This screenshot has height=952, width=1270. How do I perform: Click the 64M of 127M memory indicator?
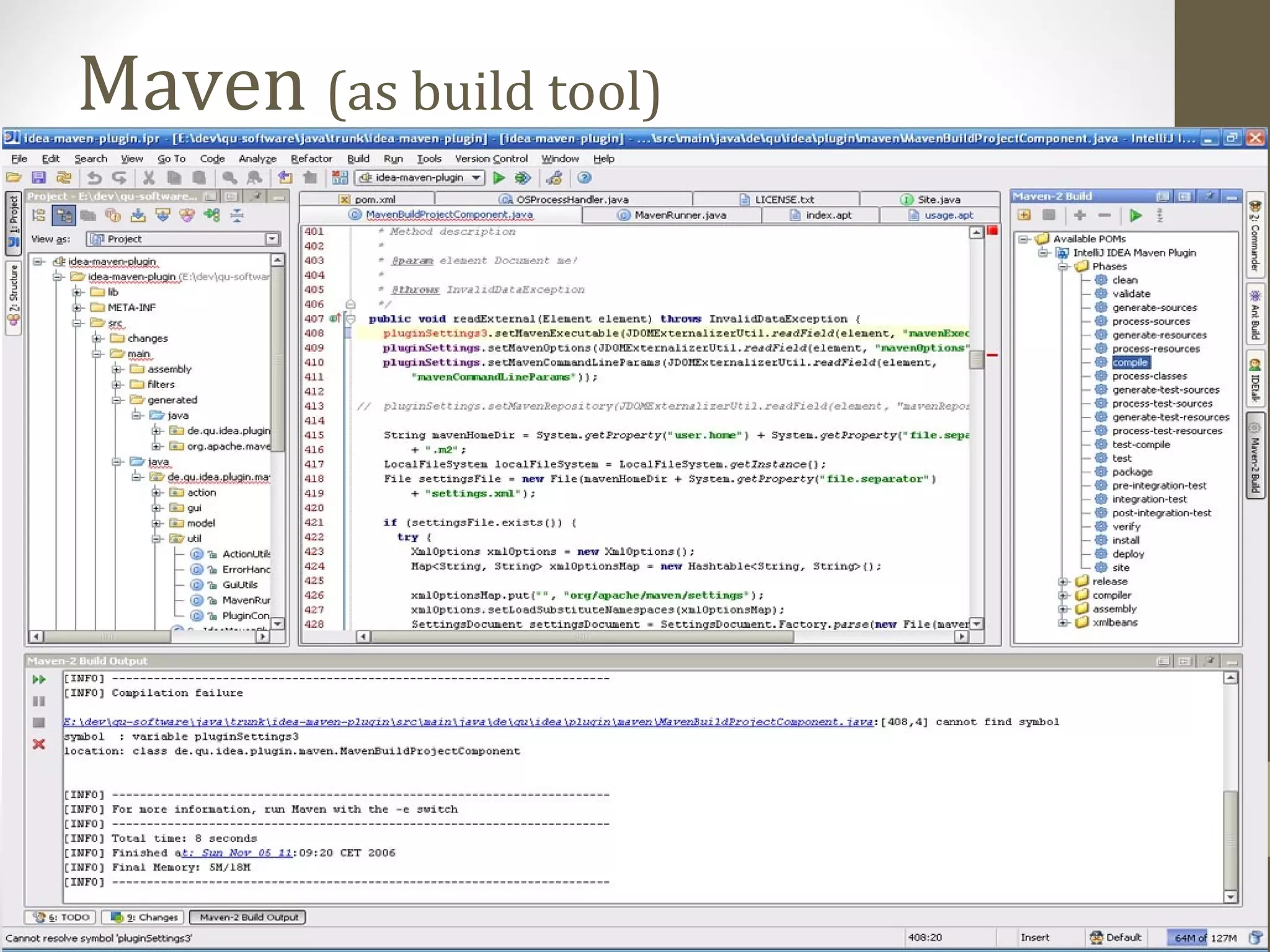coord(1205,938)
